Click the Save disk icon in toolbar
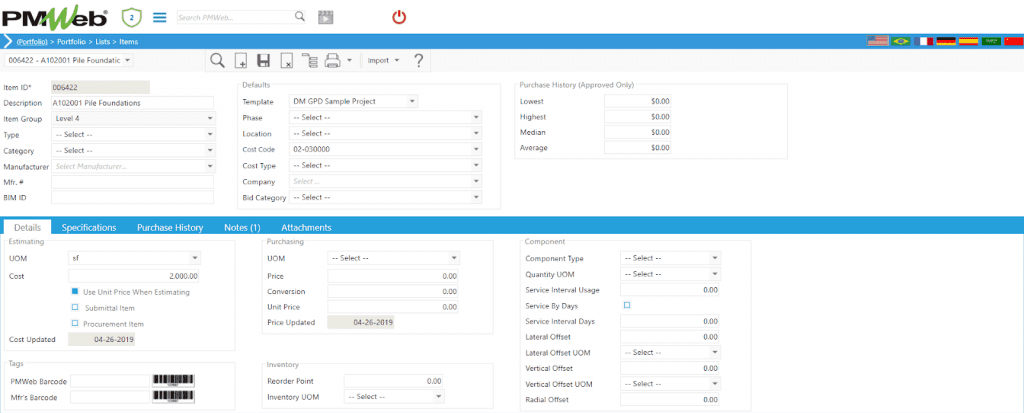 264,61
